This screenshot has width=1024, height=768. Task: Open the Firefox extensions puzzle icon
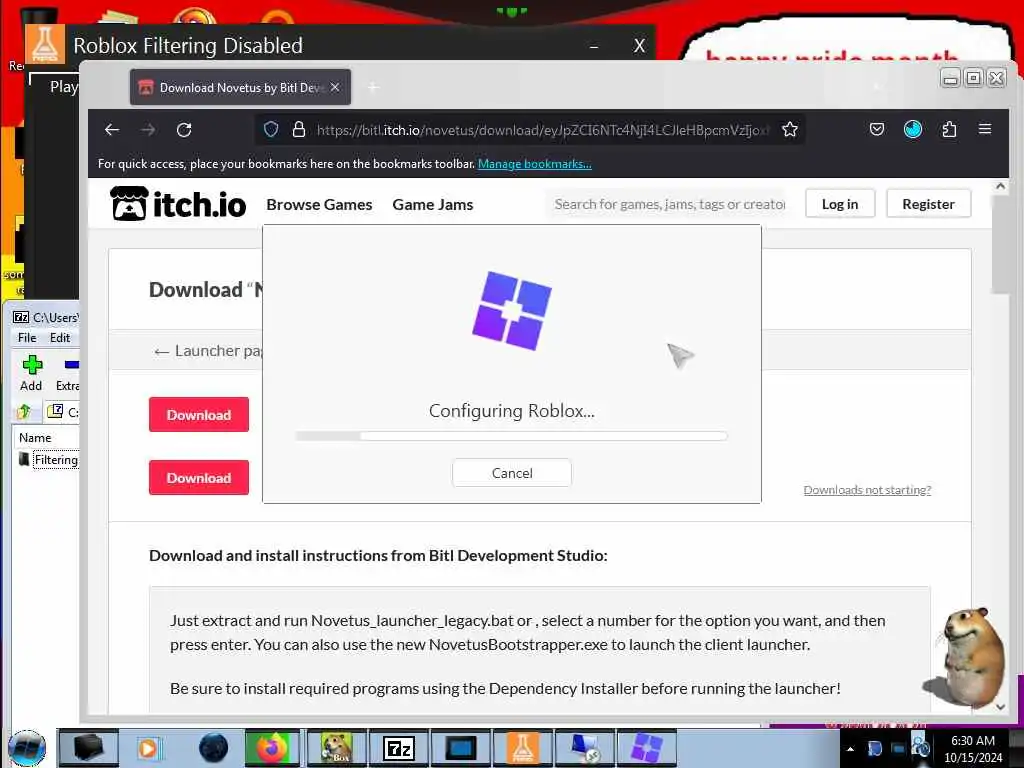click(949, 129)
